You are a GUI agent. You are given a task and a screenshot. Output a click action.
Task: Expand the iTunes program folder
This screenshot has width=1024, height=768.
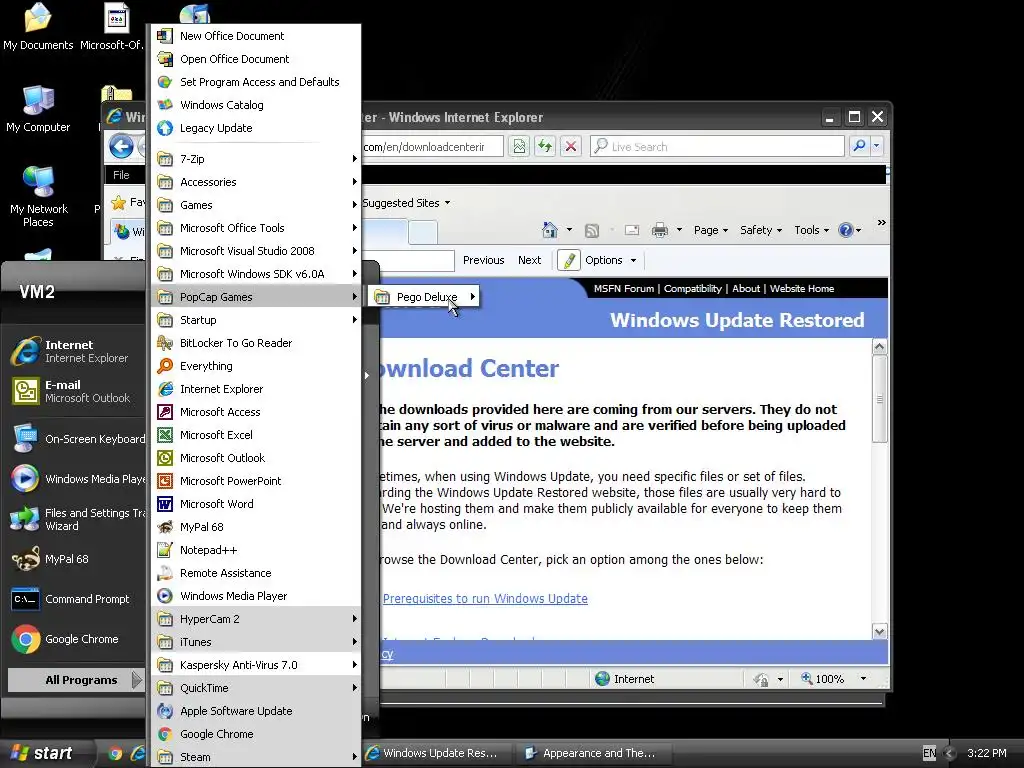click(x=255, y=642)
